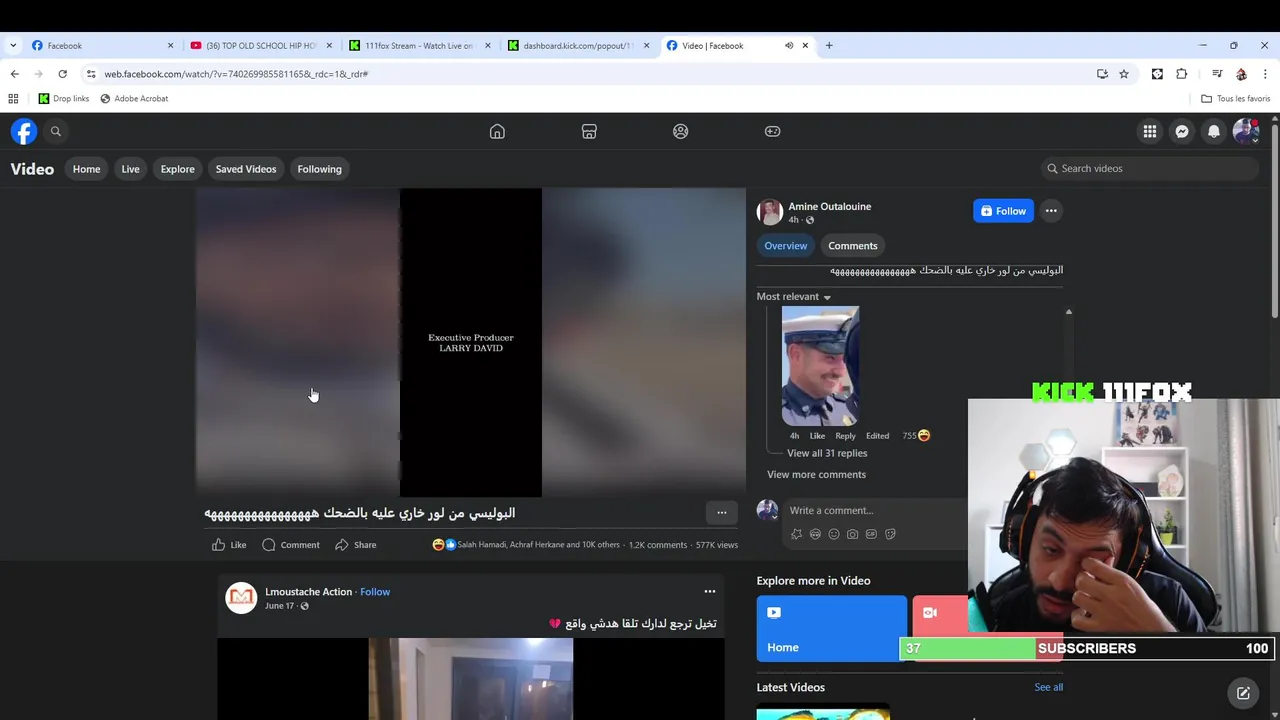The image size is (1280, 720).
Task: Open Amine Outalouine's profile name
Action: click(x=829, y=206)
